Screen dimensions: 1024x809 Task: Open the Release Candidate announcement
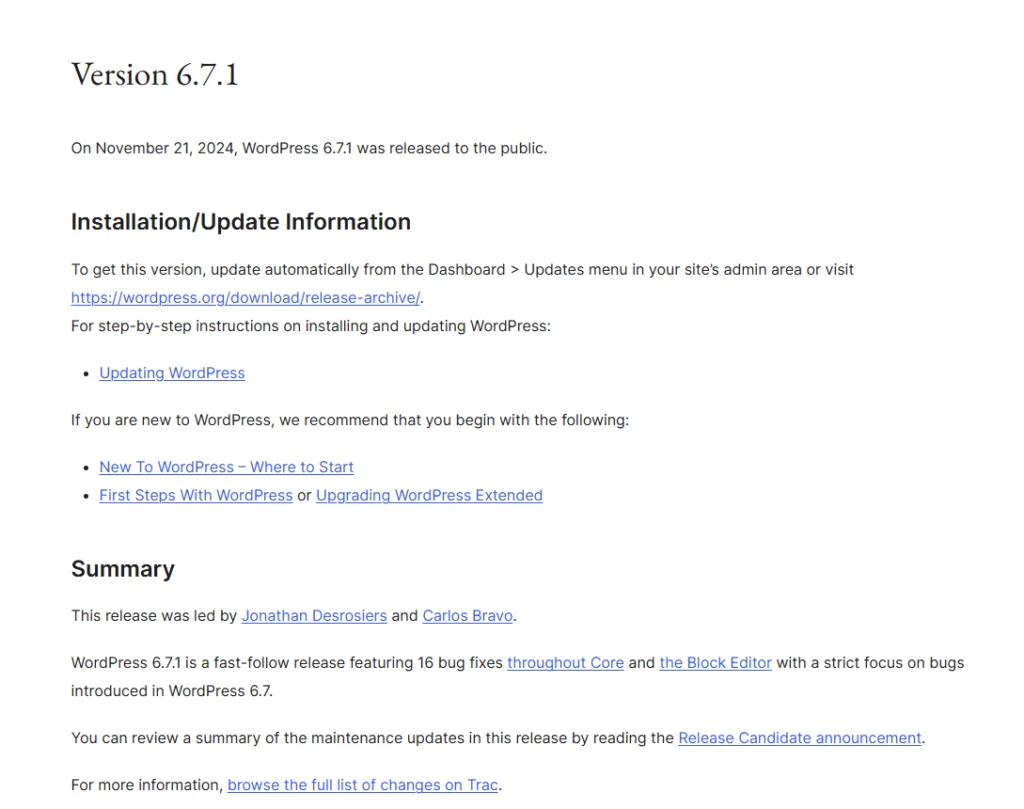798,737
